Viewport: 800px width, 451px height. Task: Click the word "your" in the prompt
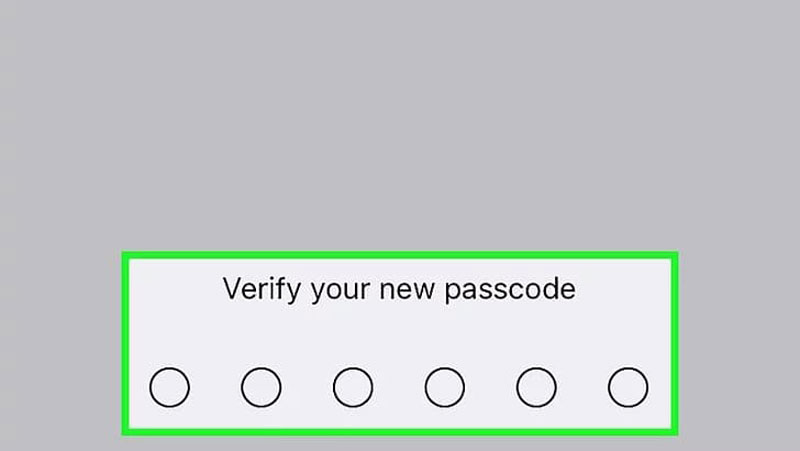(x=340, y=292)
